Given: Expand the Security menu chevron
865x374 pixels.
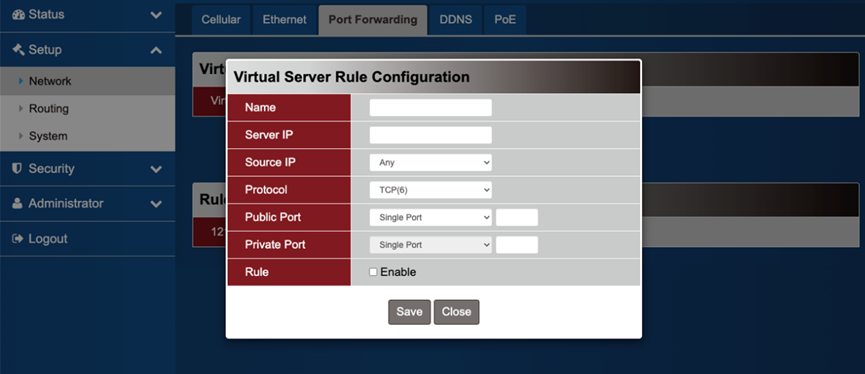Looking at the screenshot, I should tap(156, 169).
